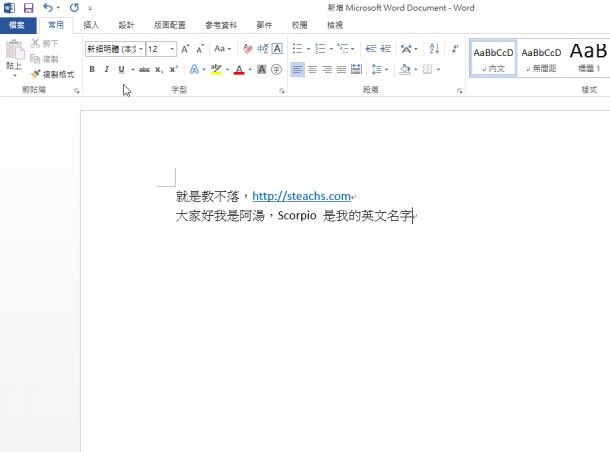The width and height of the screenshot is (610, 452).
Task: Click the increase font size icon
Action: (185, 48)
